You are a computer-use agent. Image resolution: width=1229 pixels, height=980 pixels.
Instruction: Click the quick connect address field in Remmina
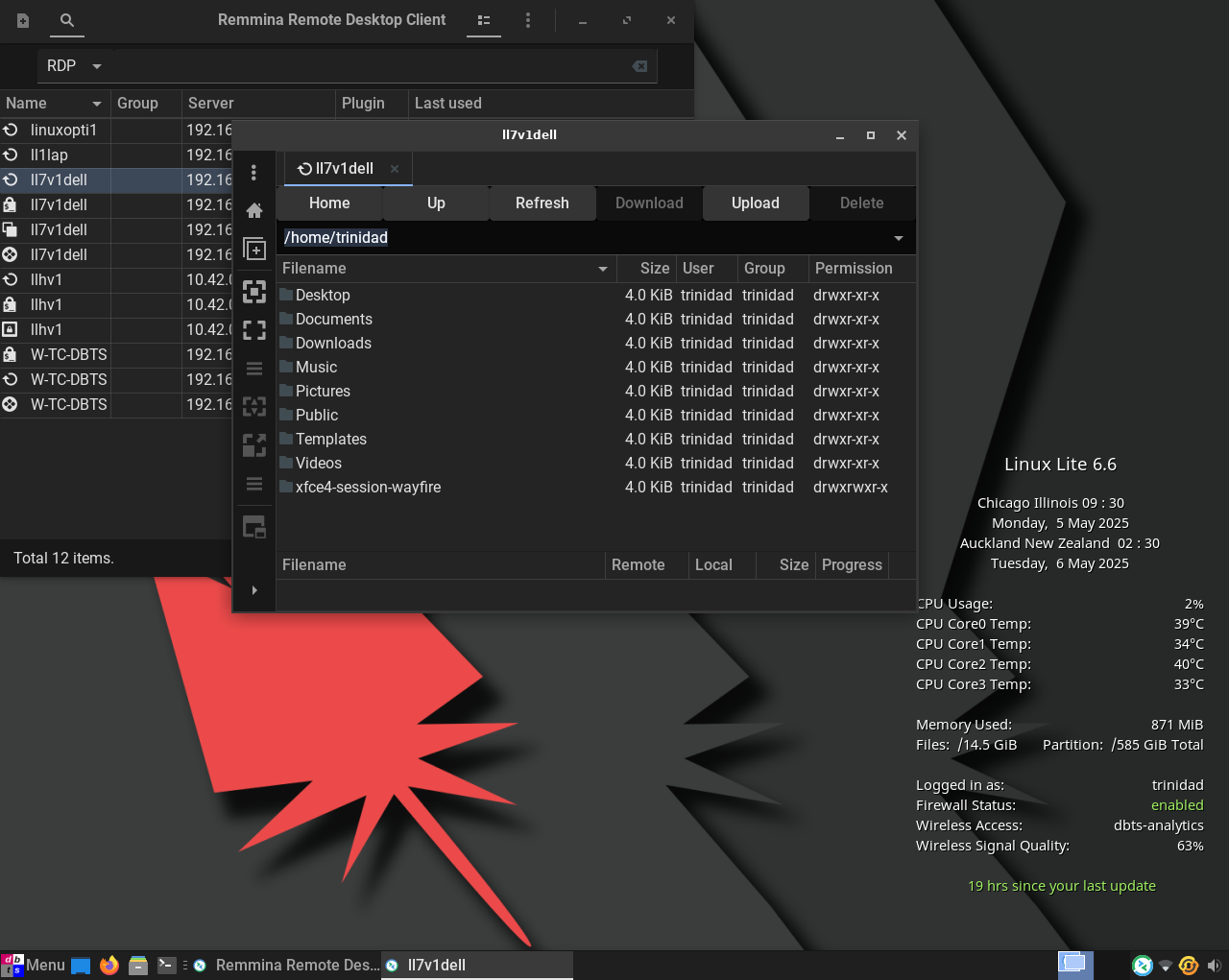[370, 66]
